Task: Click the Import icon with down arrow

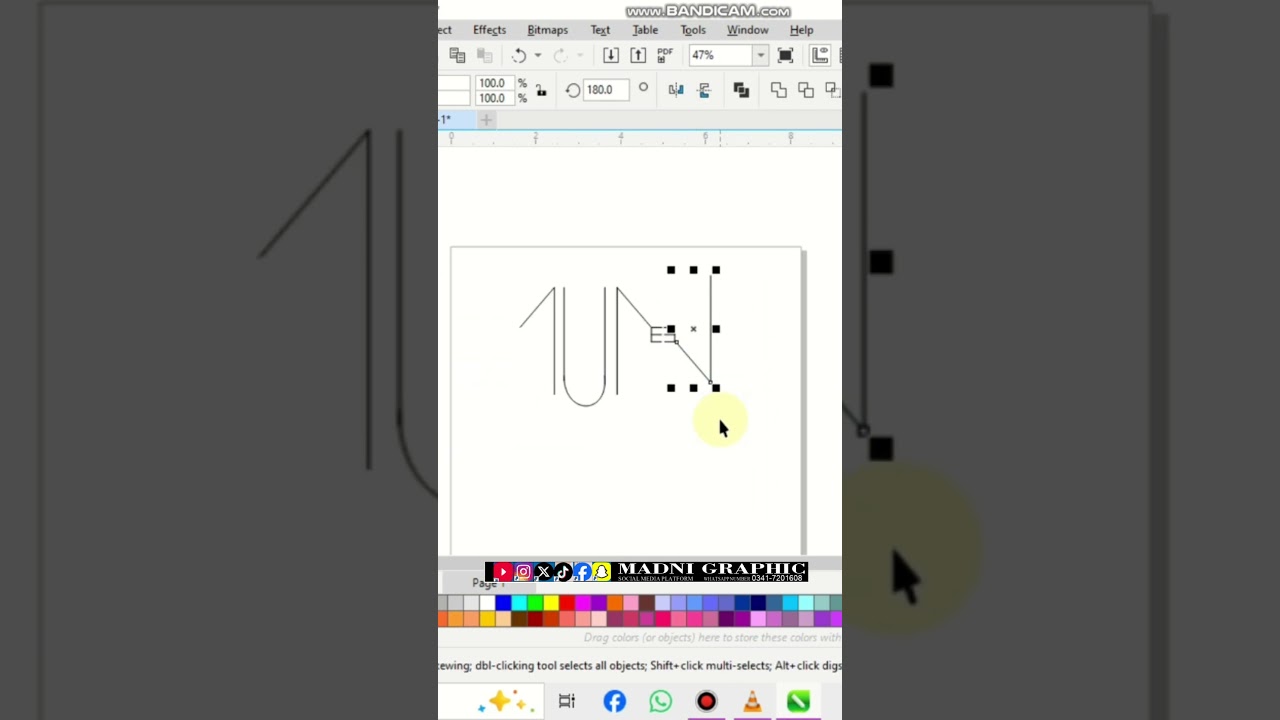Action: [x=611, y=56]
